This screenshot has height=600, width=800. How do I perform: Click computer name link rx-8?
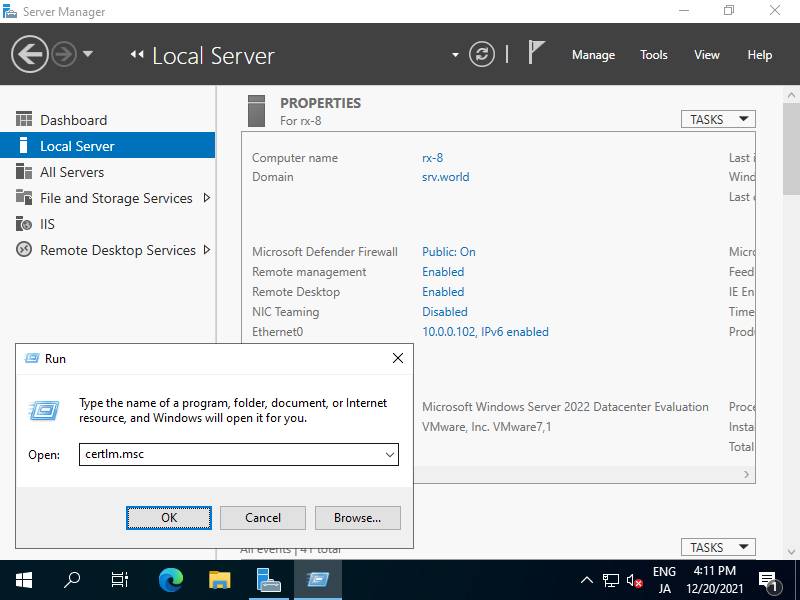click(432, 158)
